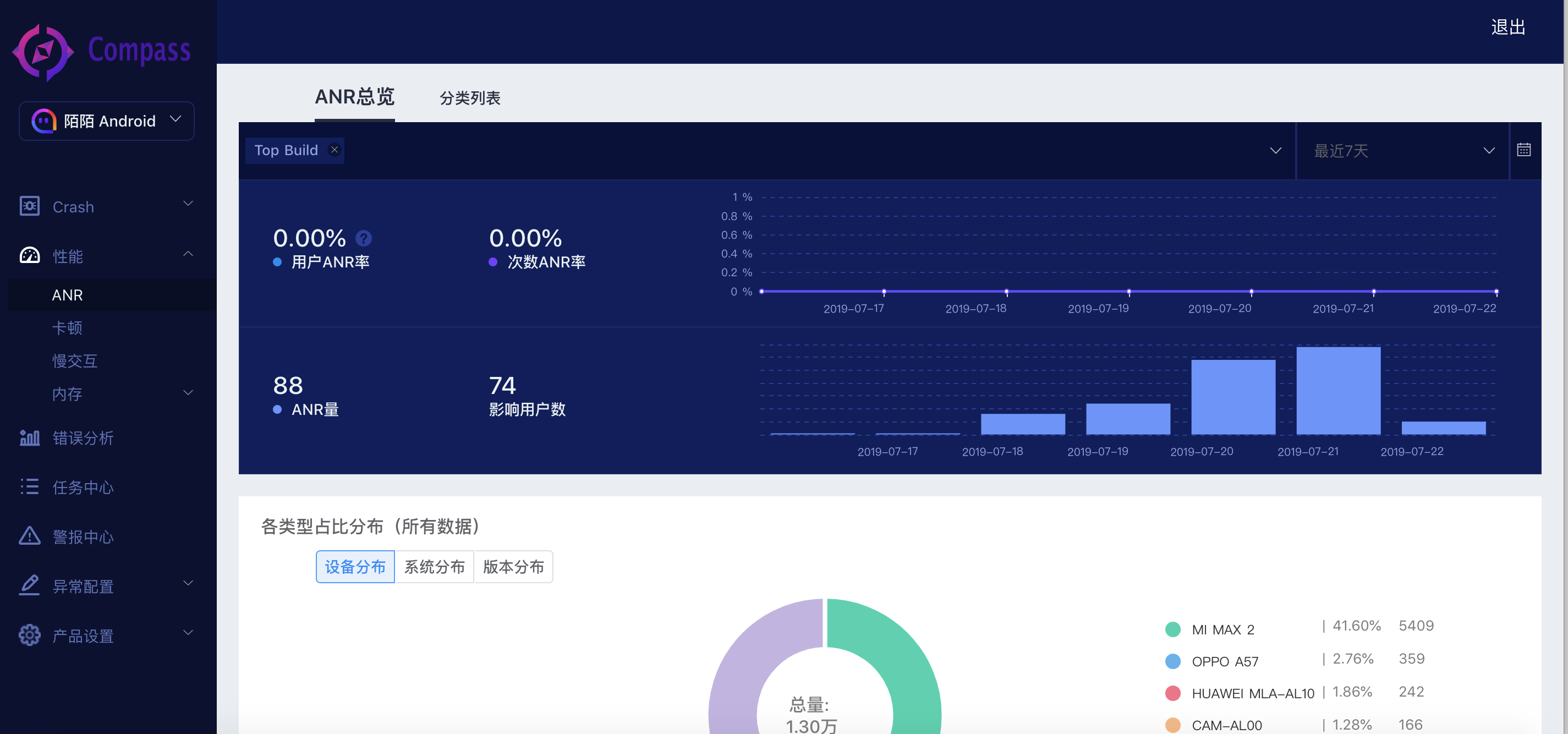1568x734 pixels.
Task: Open the calendar date picker icon
Action: coord(1523,150)
